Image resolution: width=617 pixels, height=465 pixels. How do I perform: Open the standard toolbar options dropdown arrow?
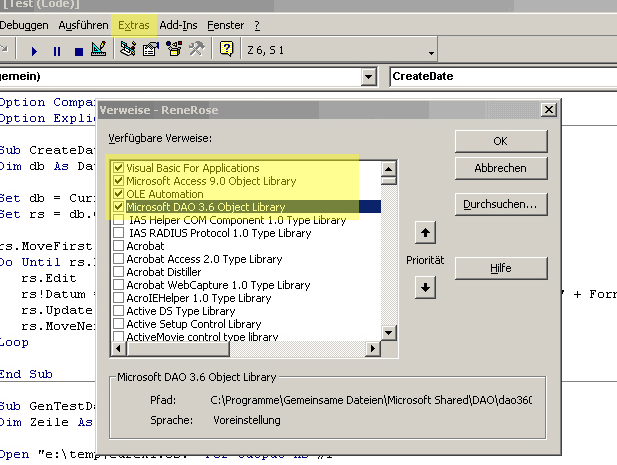[x=432, y=53]
